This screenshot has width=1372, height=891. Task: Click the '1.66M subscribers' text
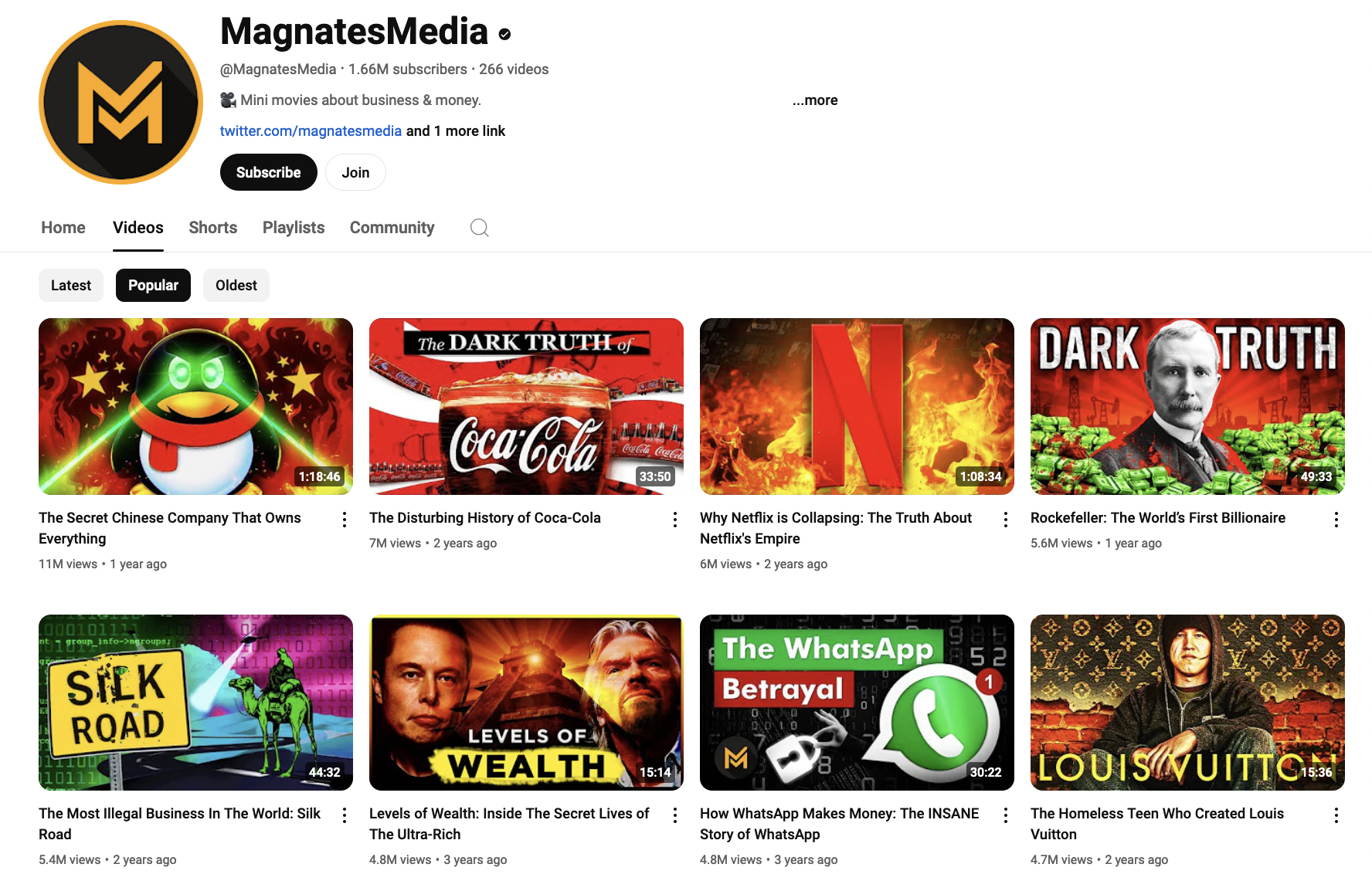[408, 69]
